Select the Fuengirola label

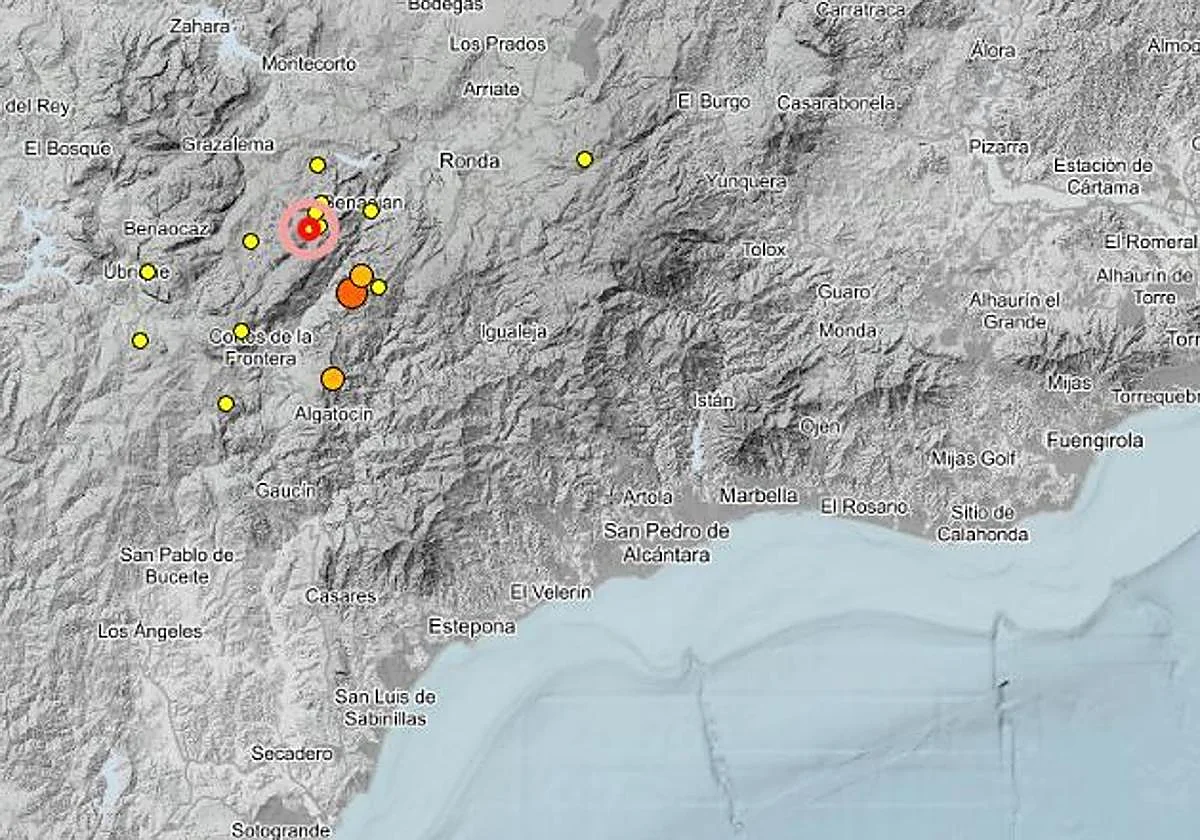(1095, 441)
